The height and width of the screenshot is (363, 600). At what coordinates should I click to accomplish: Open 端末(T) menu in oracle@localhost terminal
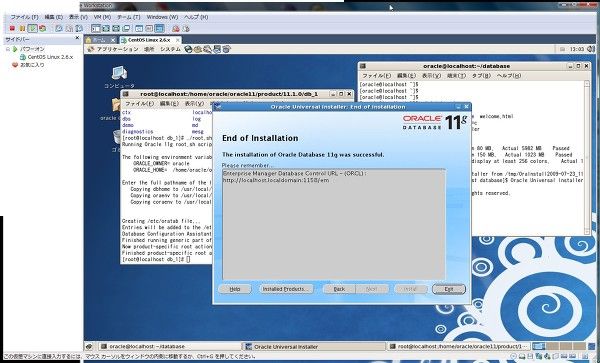coord(457,76)
